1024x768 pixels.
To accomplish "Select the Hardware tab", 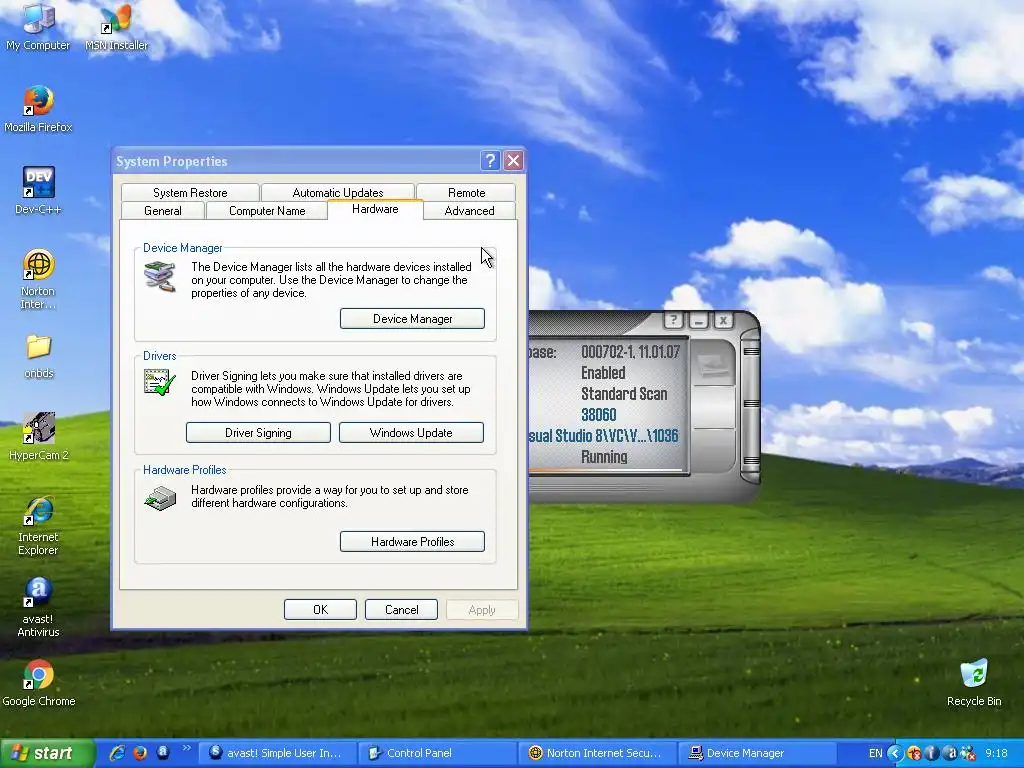I will point(375,209).
